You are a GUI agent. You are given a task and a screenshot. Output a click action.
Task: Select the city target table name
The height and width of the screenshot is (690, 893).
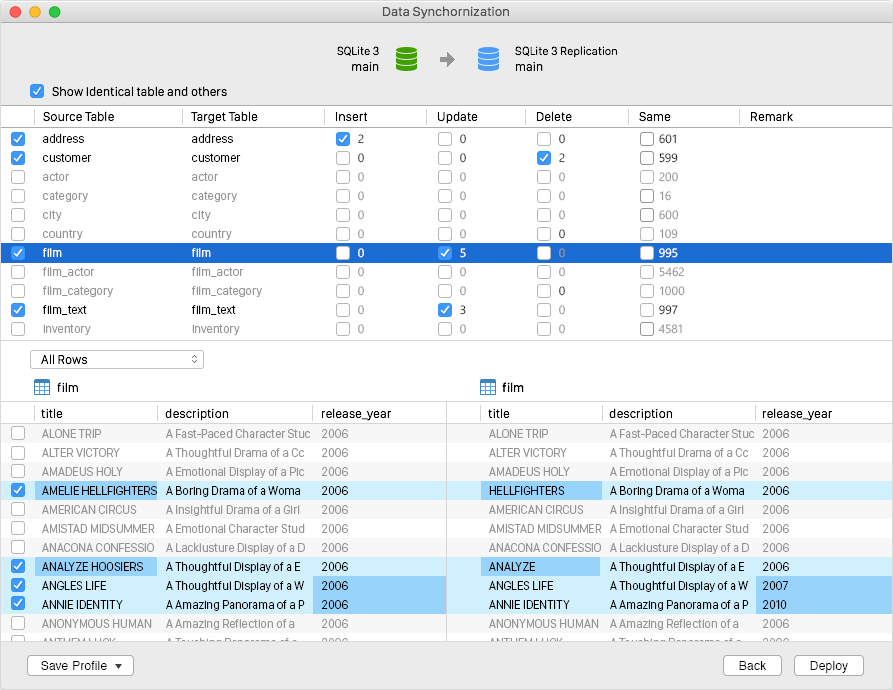coord(201,215)
